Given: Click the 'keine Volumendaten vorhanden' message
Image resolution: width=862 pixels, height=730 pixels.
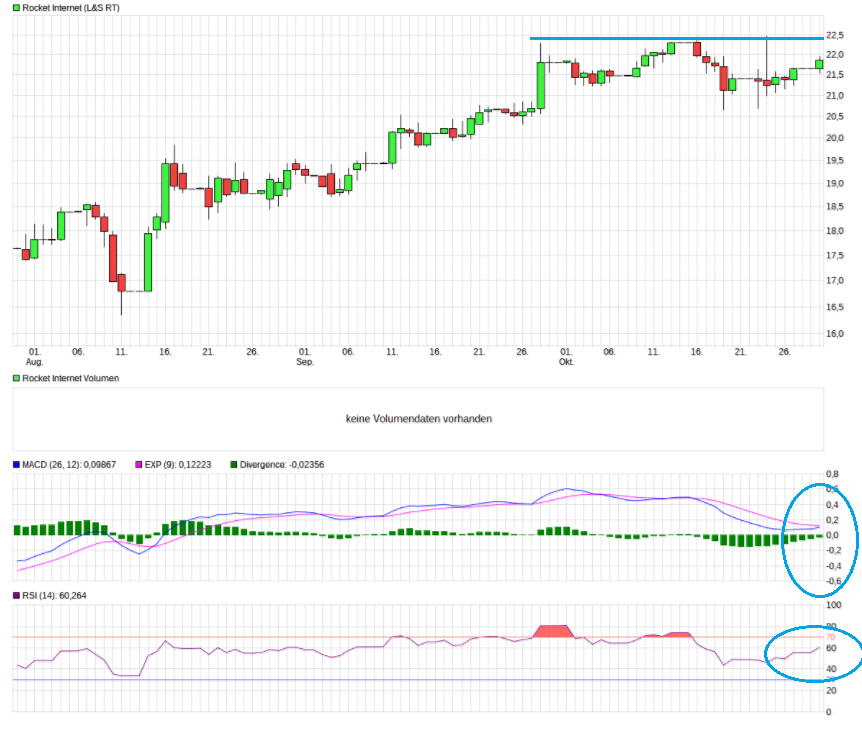Looking at the screenshot, I should pos(418,419).
